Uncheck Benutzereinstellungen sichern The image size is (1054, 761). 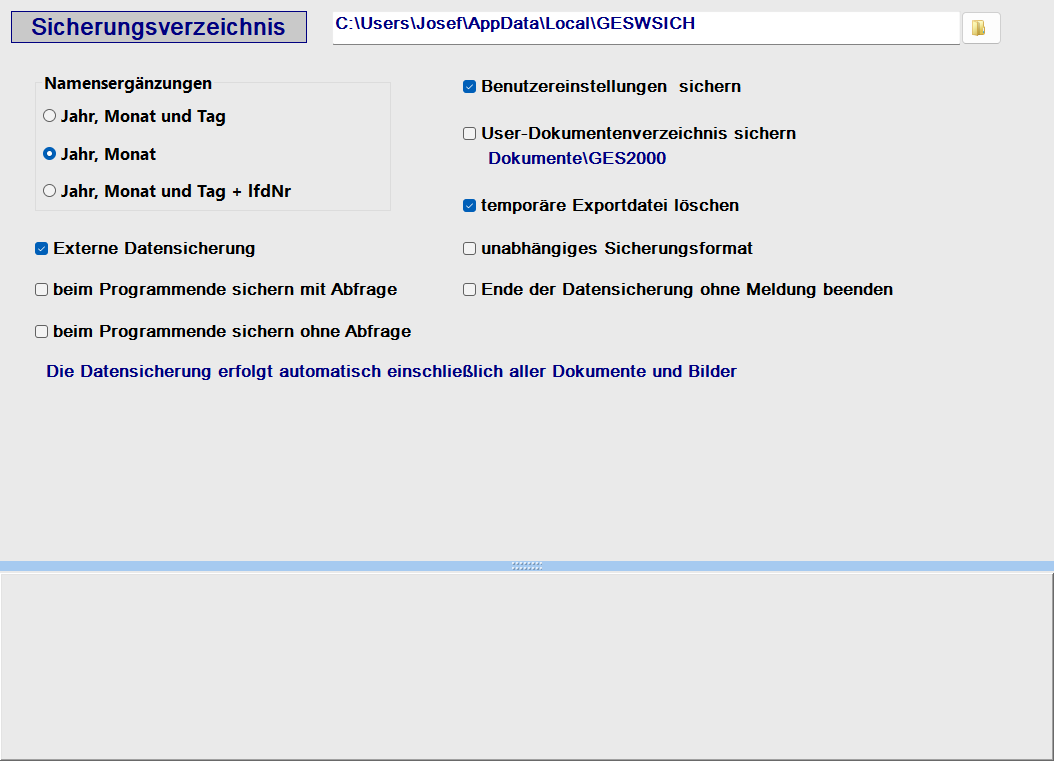click(469, 86)
